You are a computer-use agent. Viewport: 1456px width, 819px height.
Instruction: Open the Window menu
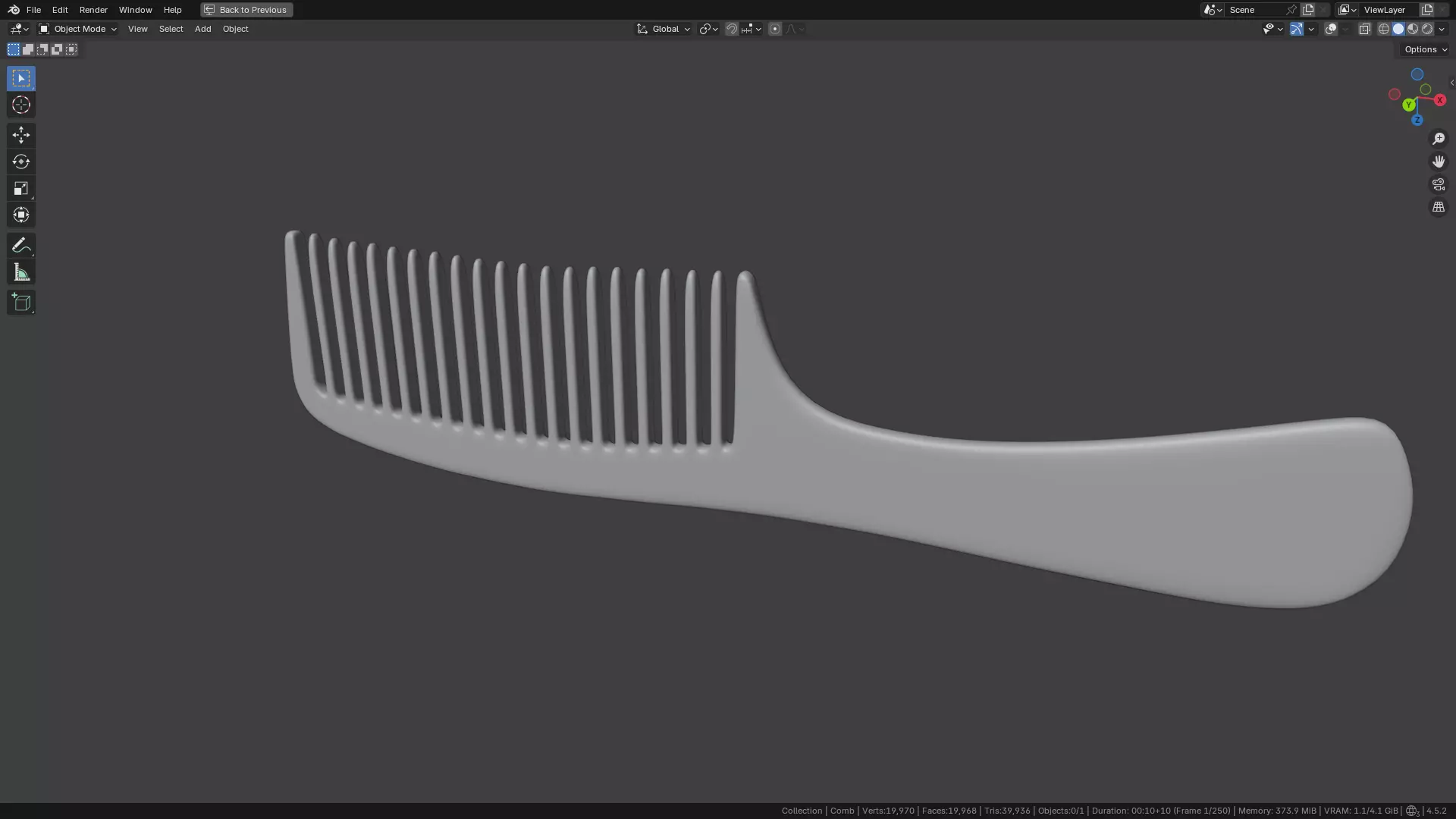click(x=135, y=10)
